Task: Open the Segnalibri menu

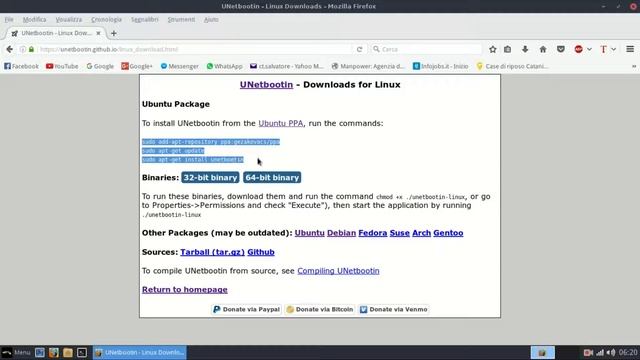Action: click(144, 20)
